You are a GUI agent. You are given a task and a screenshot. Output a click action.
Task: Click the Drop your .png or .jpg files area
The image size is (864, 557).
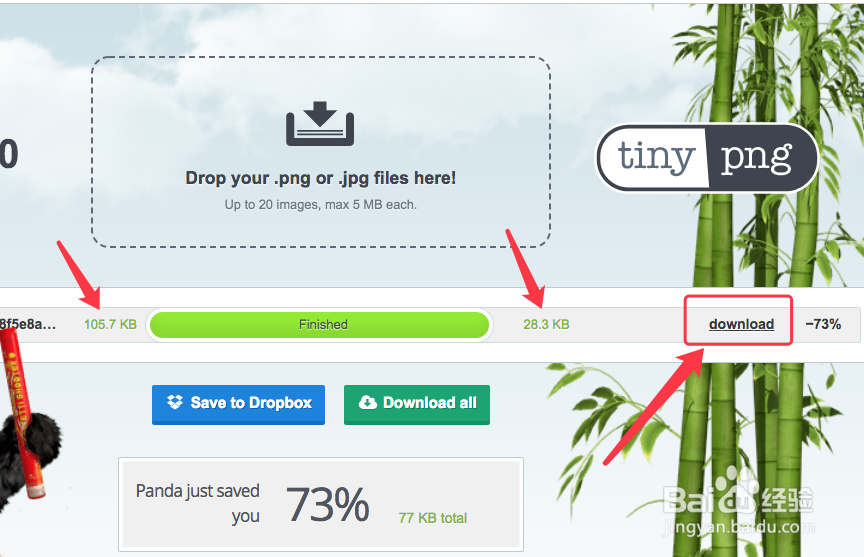pos(321,152)
